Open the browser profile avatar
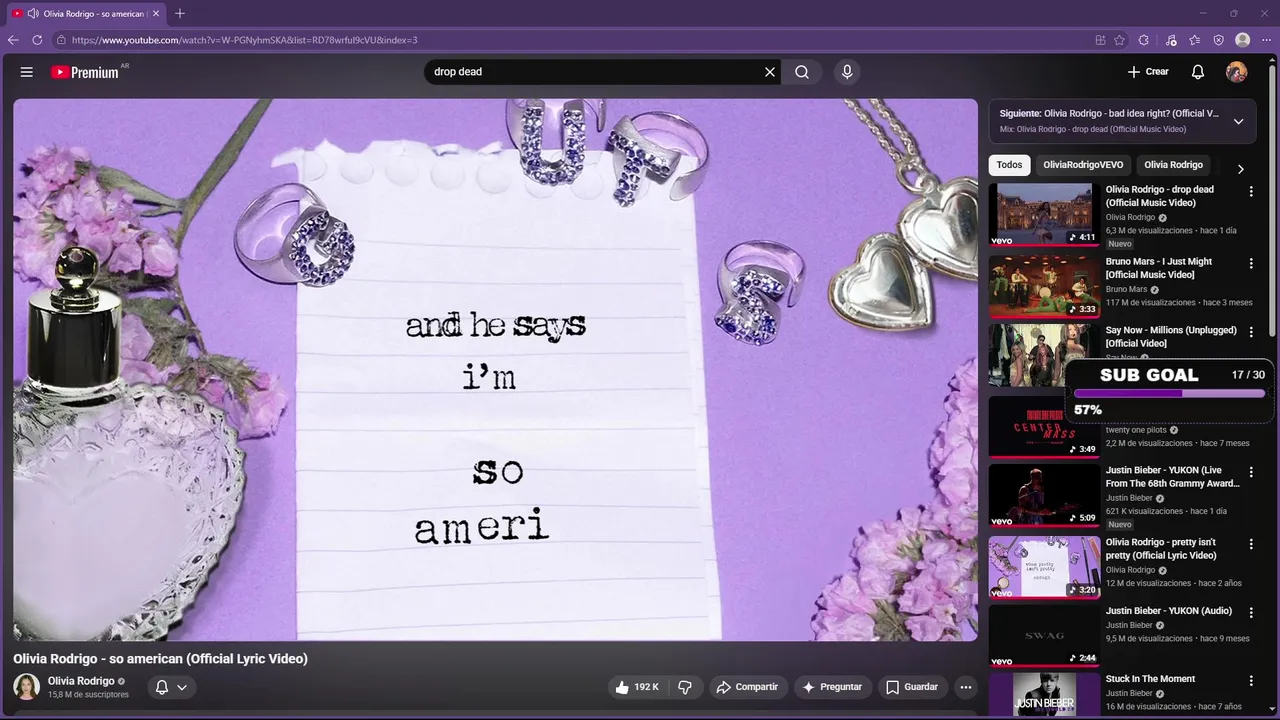Viewport: 1280px width, 720px height. pos(1243,40)
